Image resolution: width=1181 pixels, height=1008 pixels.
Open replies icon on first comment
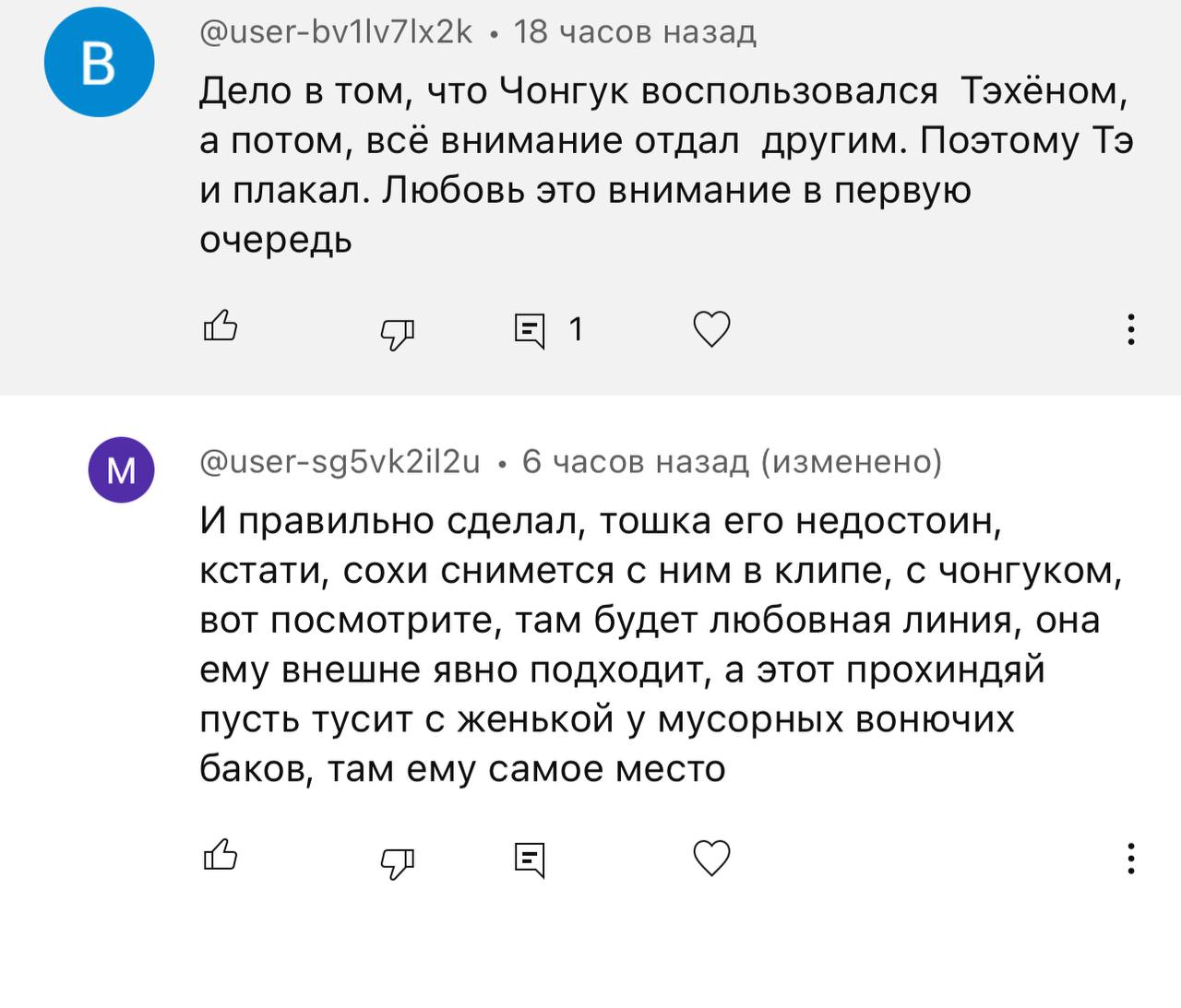tap(530, 330)
